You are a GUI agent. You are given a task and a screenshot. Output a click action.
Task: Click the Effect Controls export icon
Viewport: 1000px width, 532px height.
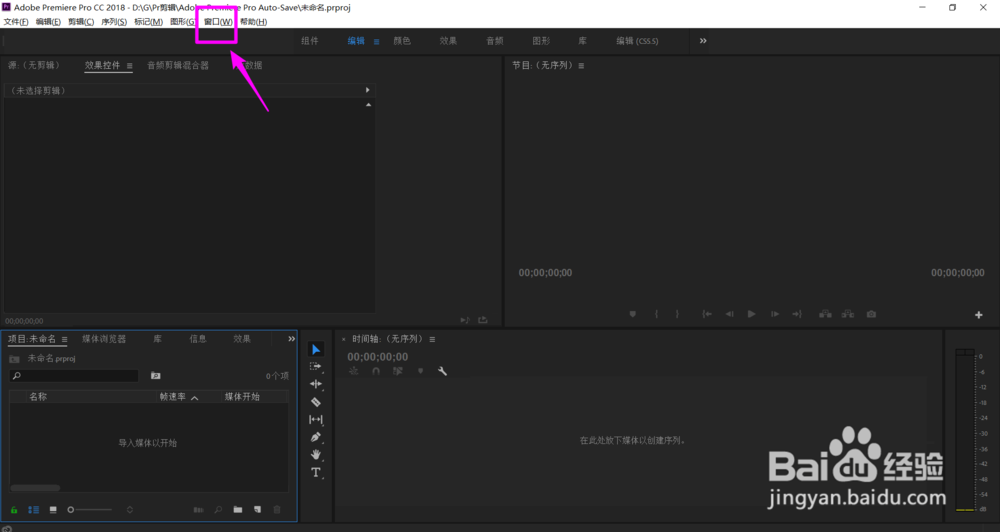pos(483,320)
